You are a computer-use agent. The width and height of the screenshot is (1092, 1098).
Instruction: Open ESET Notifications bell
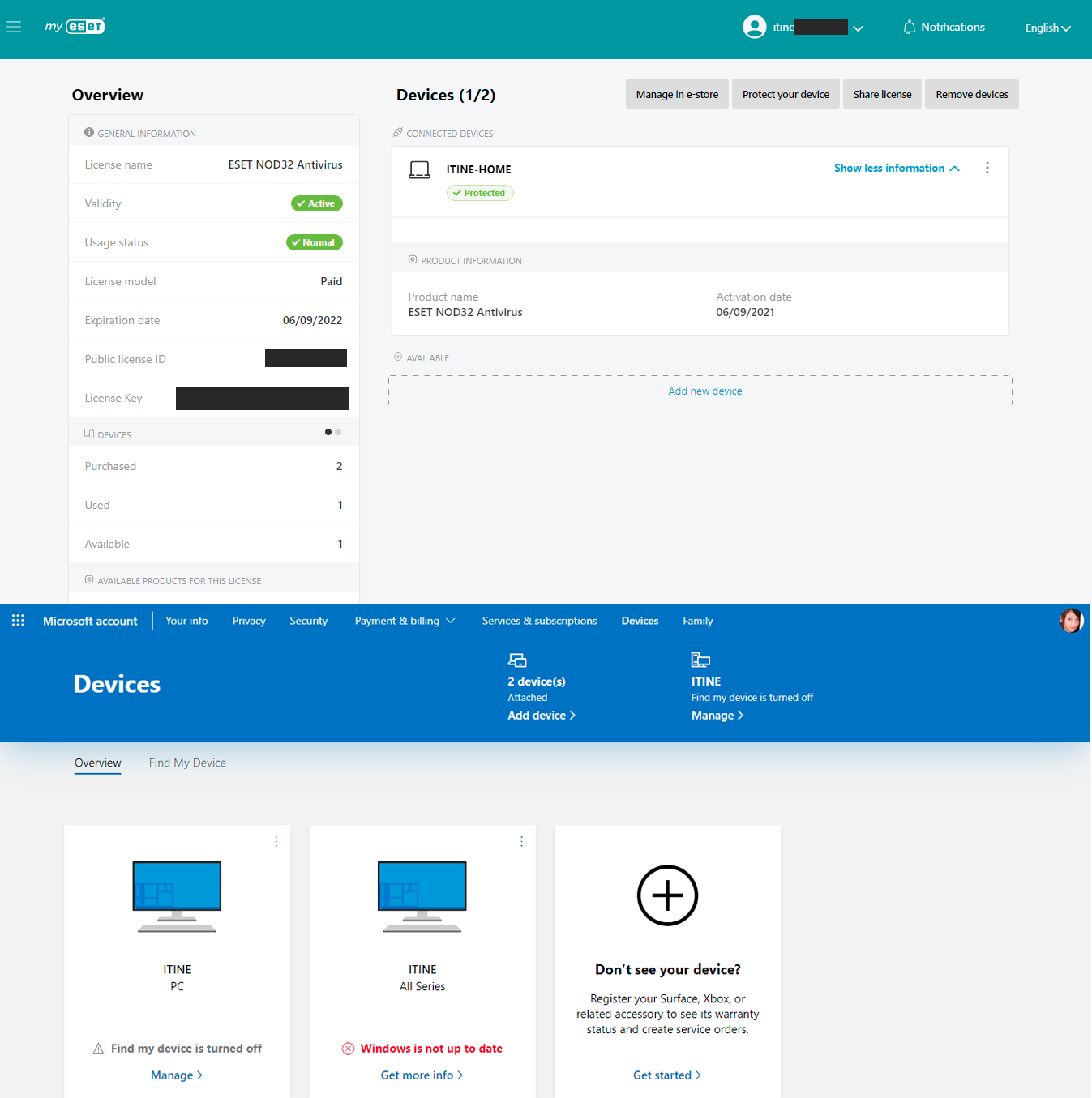tap(944, 27)
